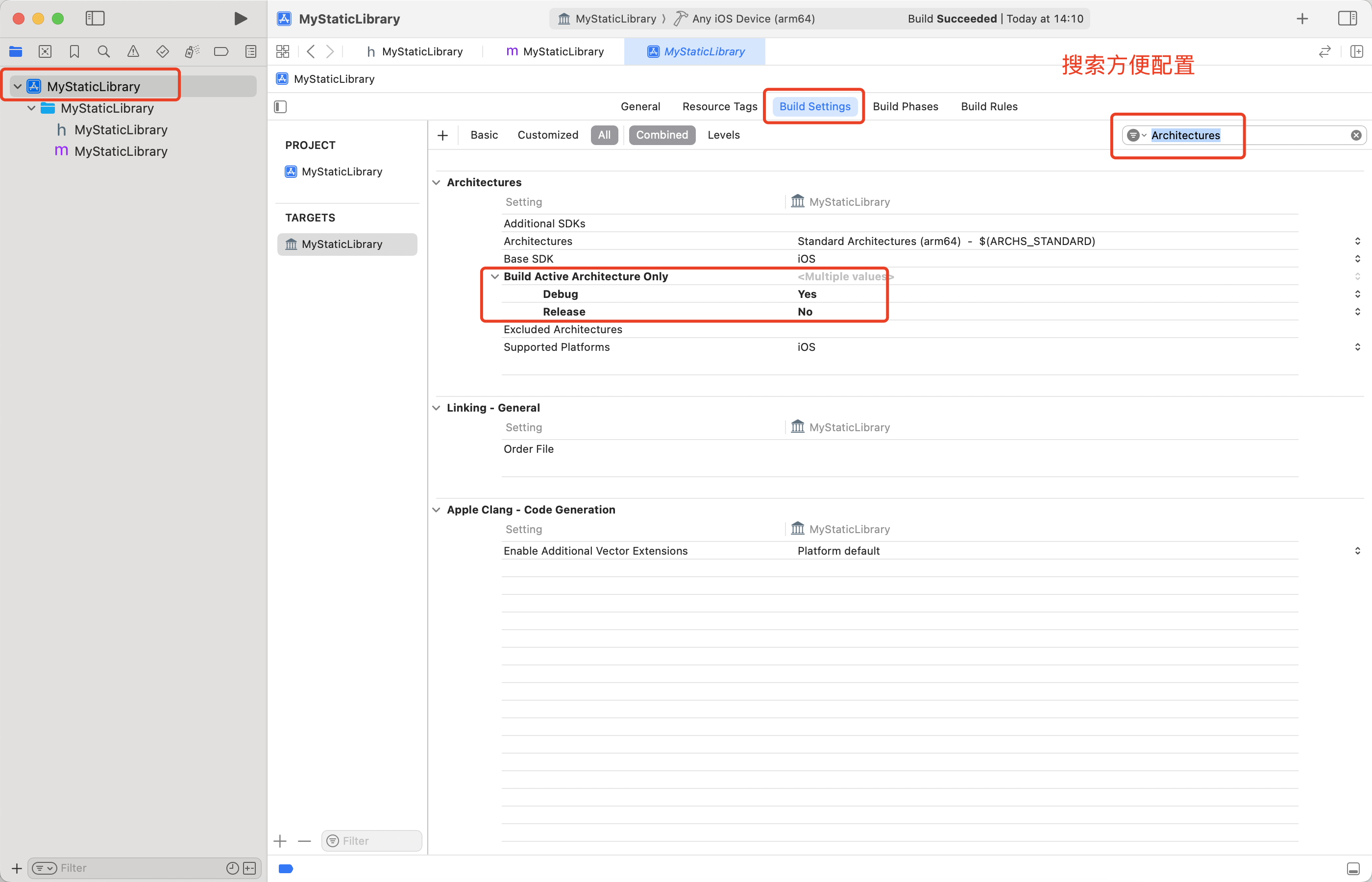Screen dimensions: 1372x882
Task: Click the Run play button
Action: click(241, 19)
